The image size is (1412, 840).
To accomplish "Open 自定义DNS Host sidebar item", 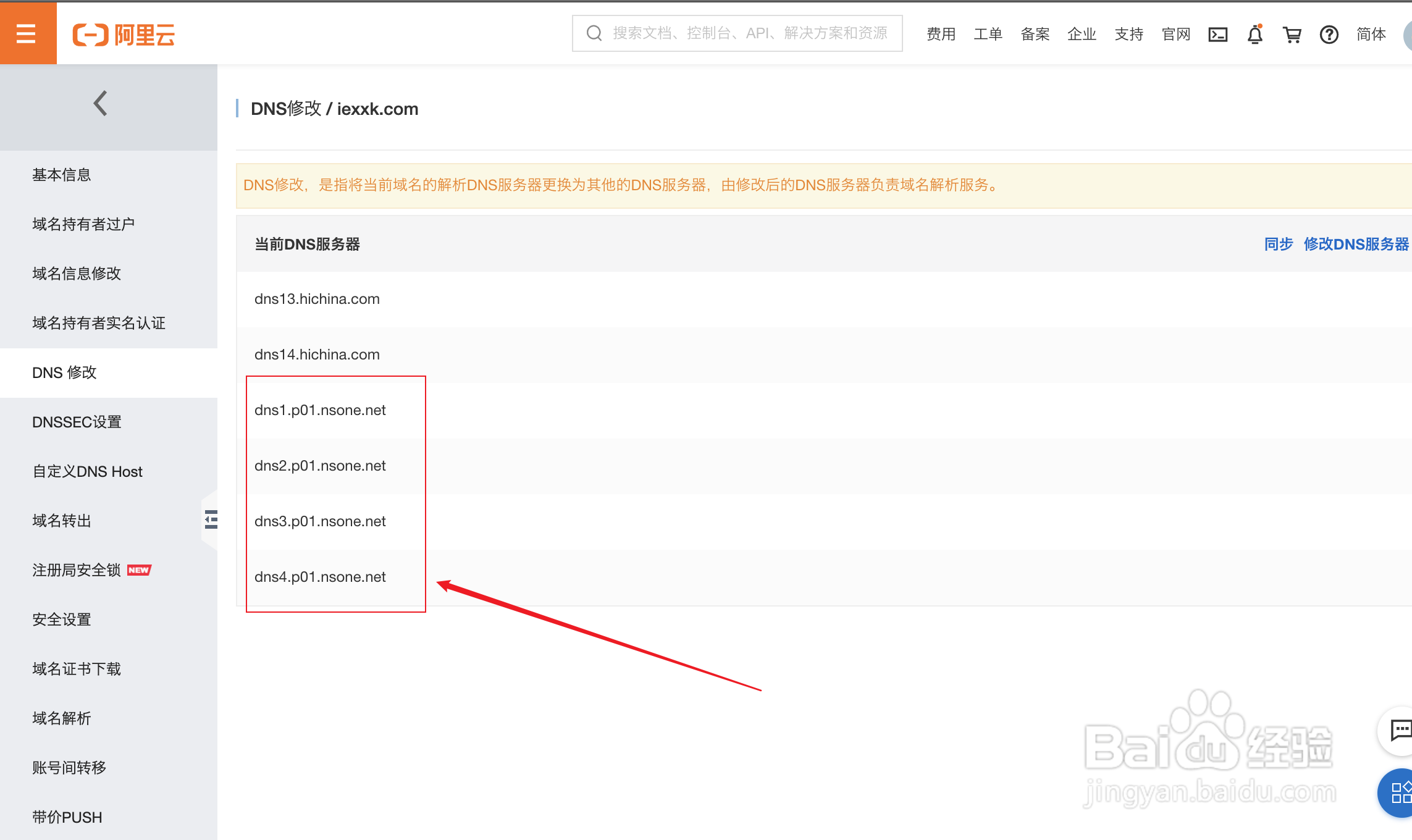I will (87, 471).
